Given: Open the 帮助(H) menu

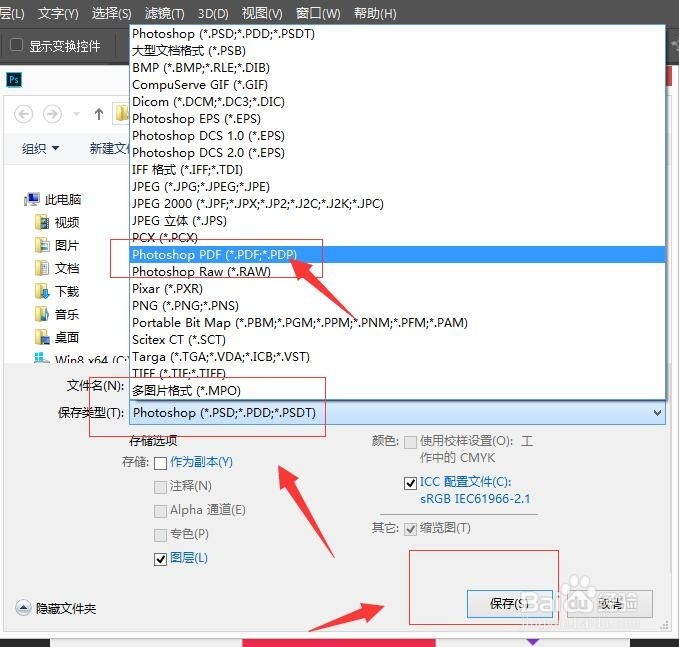Looking at the screenshot, I should [375, 13].
